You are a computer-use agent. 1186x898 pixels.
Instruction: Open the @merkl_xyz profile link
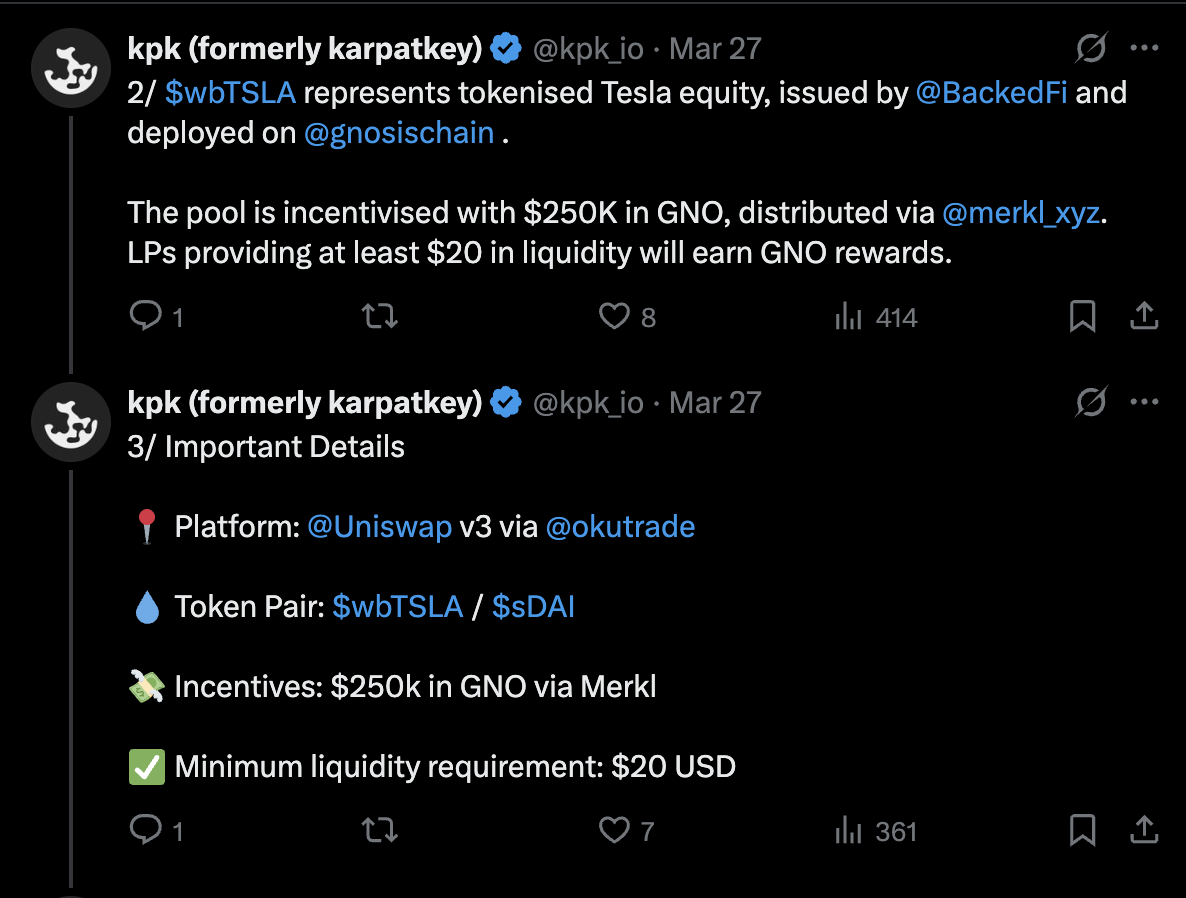pyautogui.click(x=1020, y=213)
